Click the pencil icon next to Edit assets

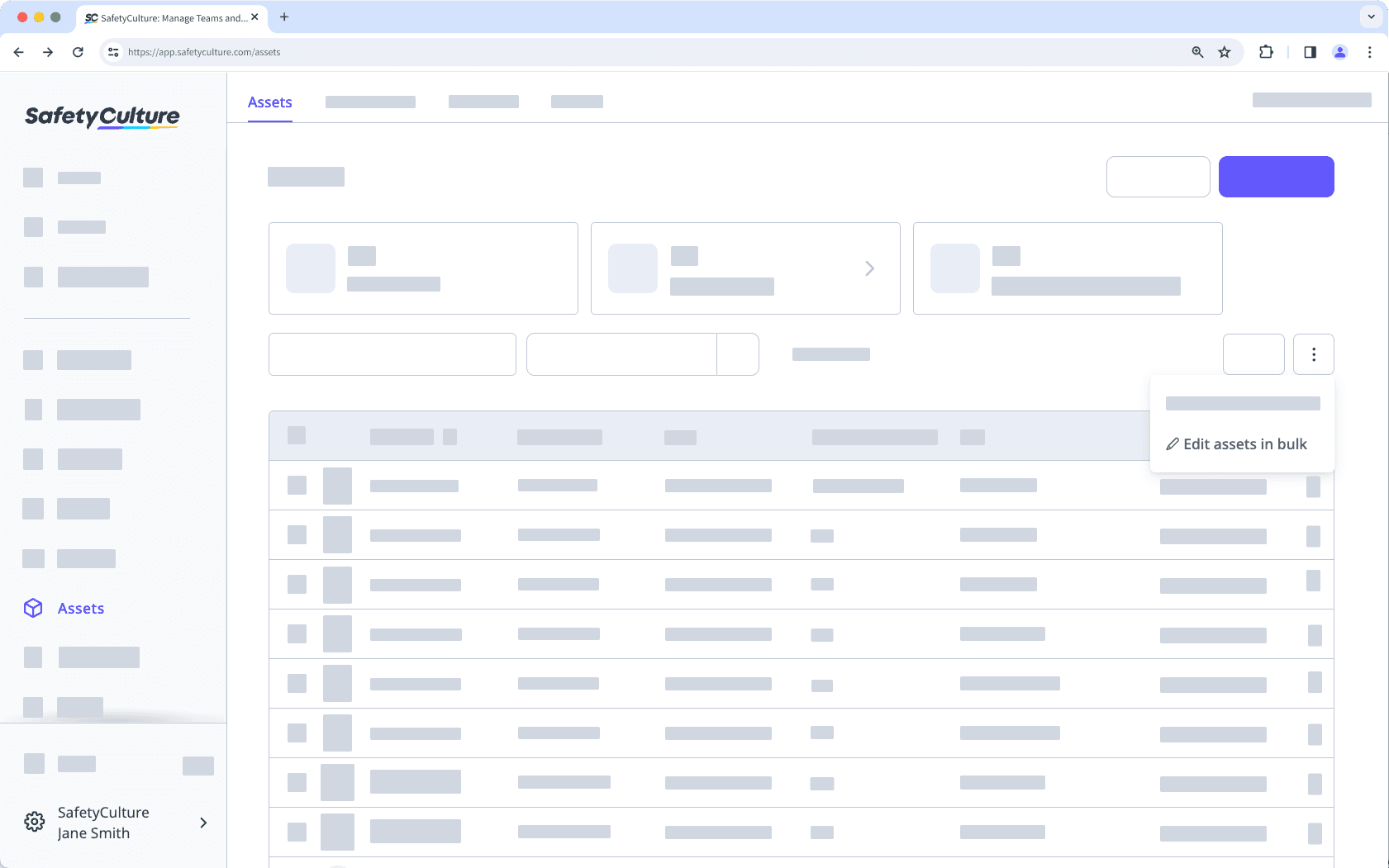(x=1173, y=444)
